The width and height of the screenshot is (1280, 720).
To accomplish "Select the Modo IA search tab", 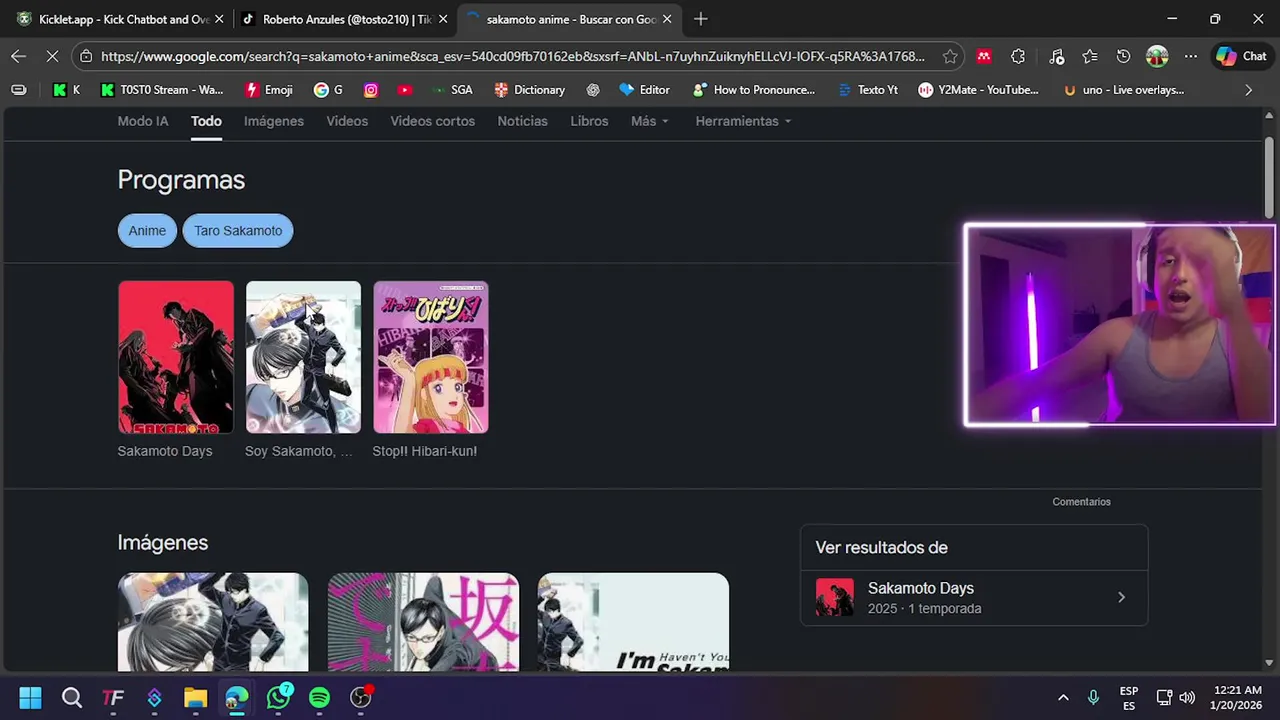I will 143,121.
